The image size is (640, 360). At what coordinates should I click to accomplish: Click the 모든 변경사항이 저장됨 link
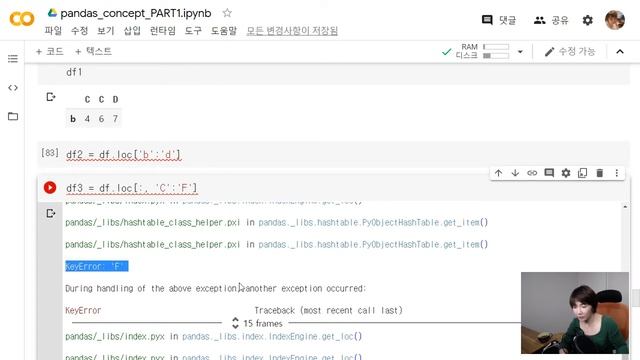pos(292,31)
